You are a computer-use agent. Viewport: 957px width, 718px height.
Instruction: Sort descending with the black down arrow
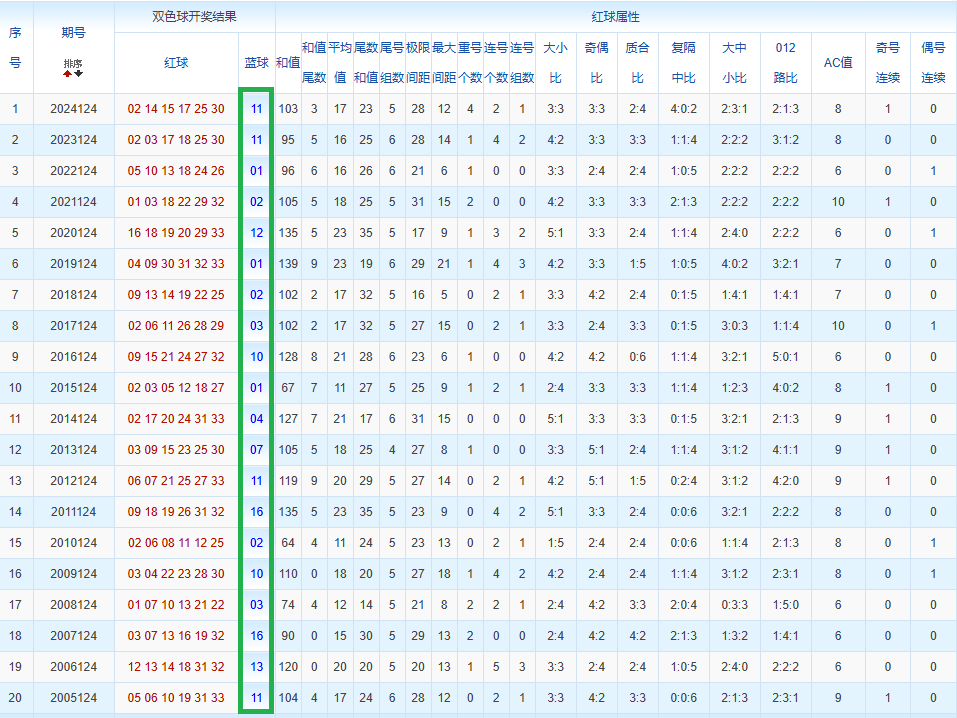(x=79, y=74)
